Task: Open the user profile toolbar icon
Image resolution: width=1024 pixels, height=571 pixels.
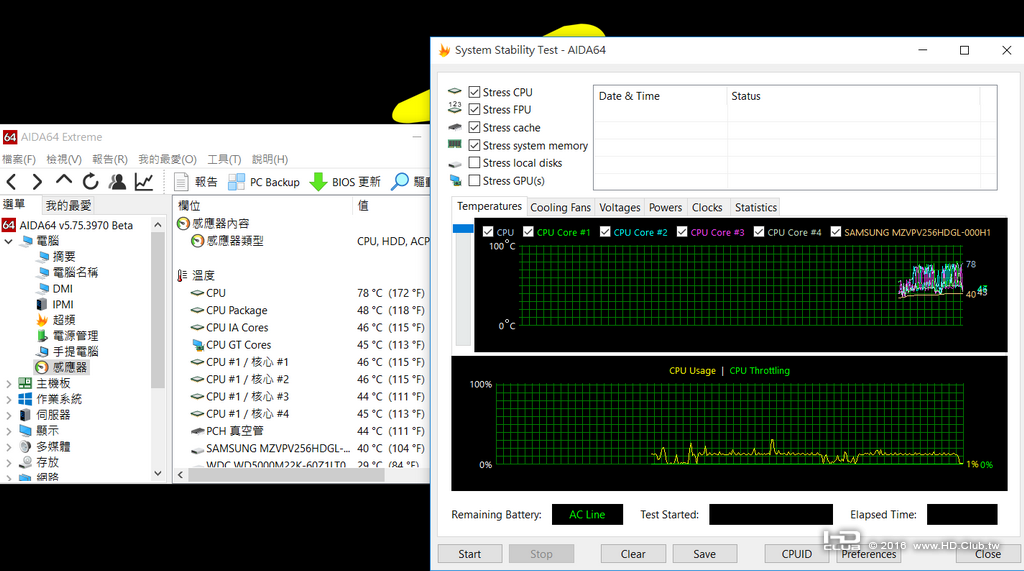Action: pyautogui.click(x=117, y=182)
